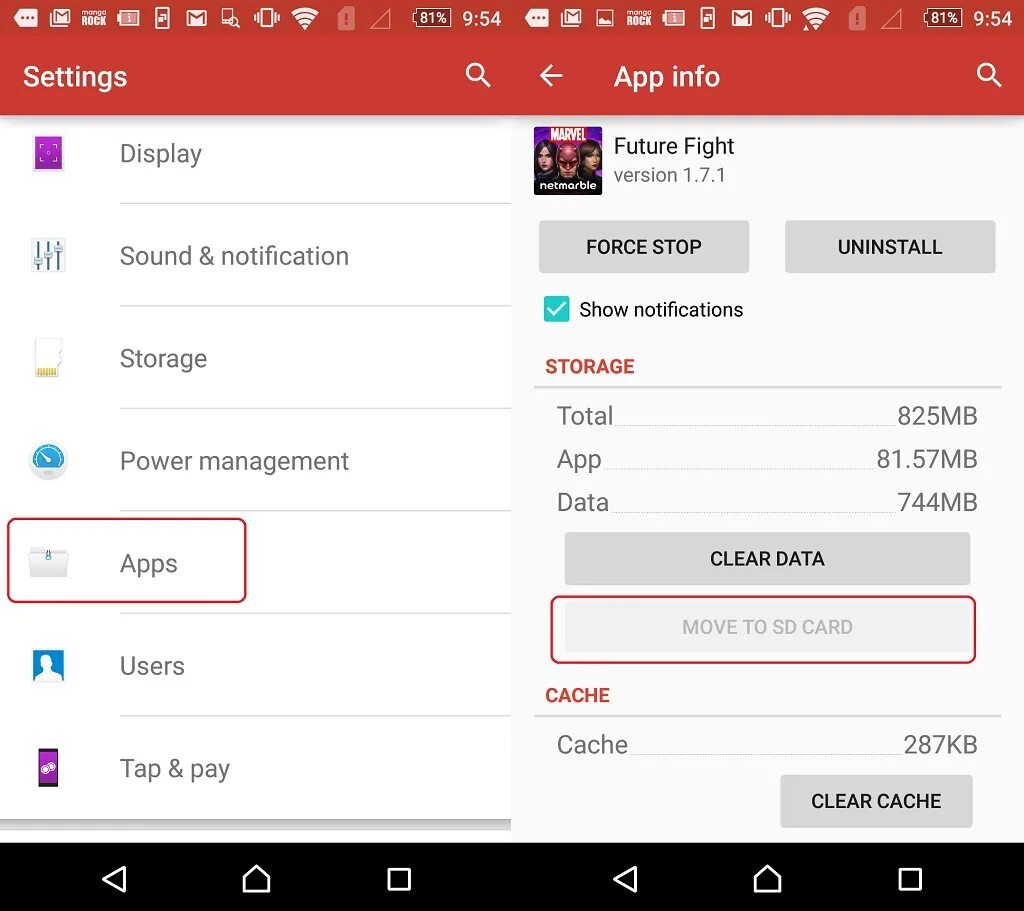
Task: Tap the App info title text
Action: 667,76
